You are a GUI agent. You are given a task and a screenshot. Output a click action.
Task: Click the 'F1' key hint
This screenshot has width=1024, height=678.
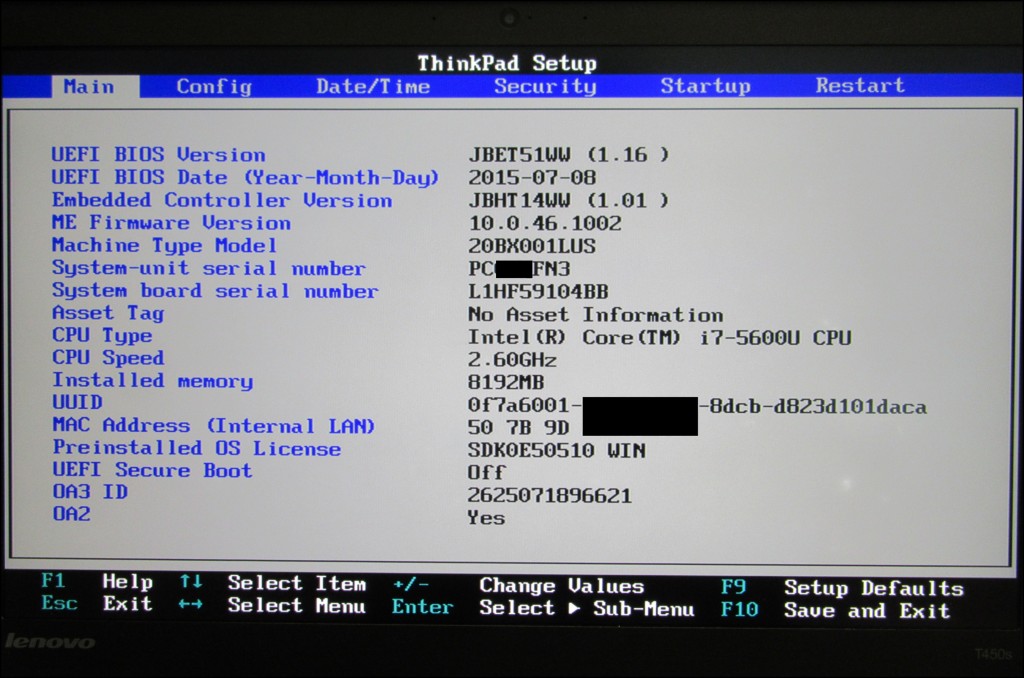pyautogui.click(x=53, y=580)
